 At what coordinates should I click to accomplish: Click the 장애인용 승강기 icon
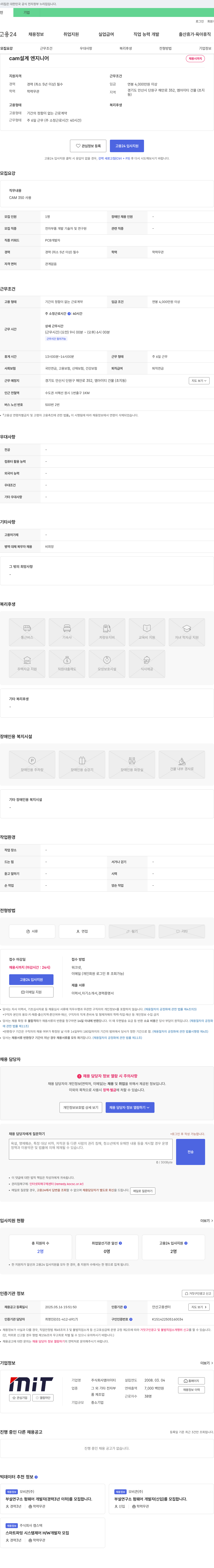(x=82, y=765)
